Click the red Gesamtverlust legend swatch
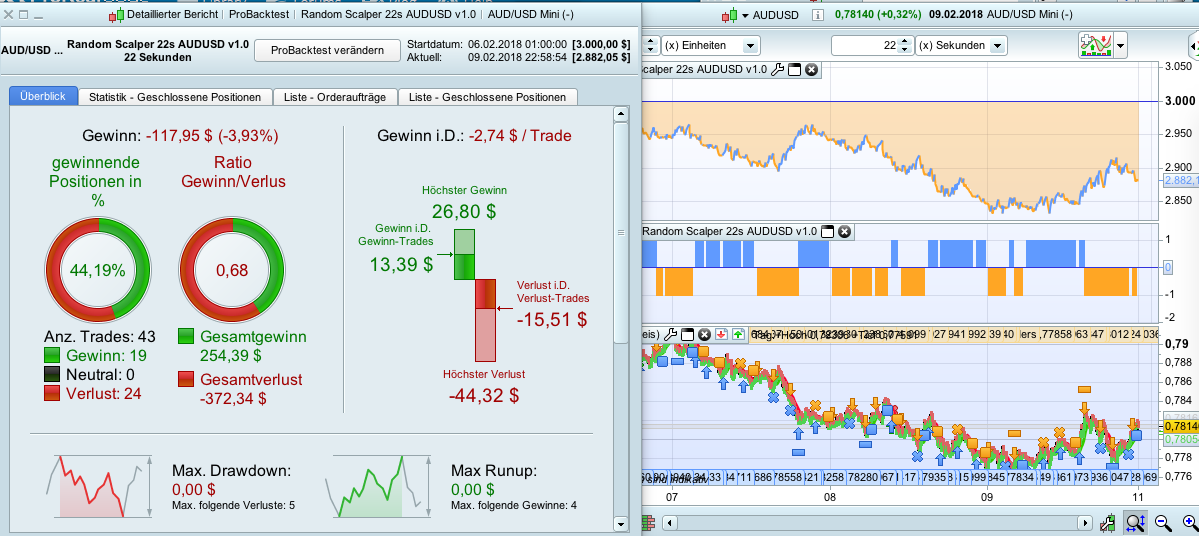1199x536 pixels. pyautogui.click(x=186, y=379)
